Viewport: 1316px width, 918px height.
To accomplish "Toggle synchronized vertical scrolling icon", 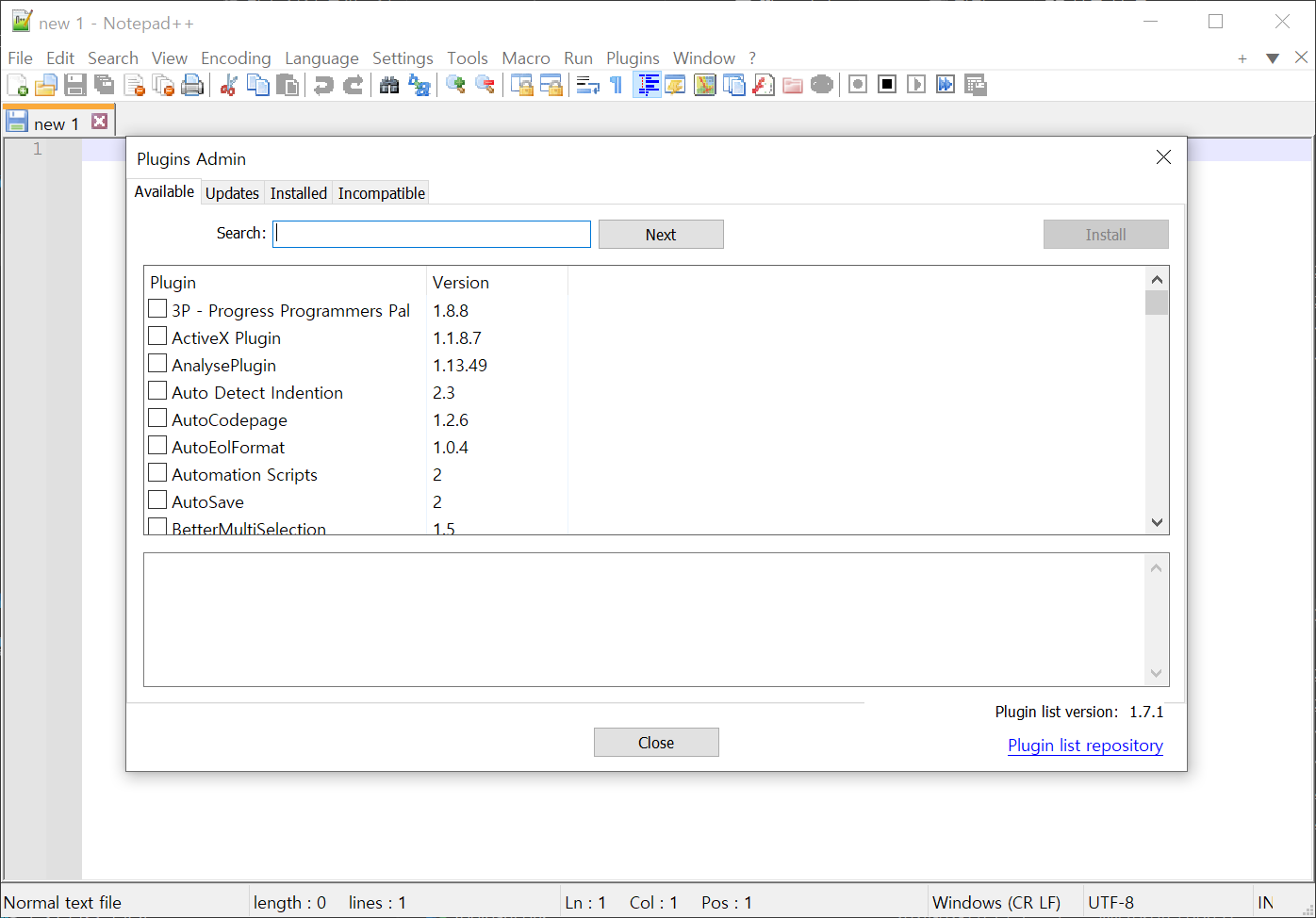I will pyautogui.click(x=521, y=85).
